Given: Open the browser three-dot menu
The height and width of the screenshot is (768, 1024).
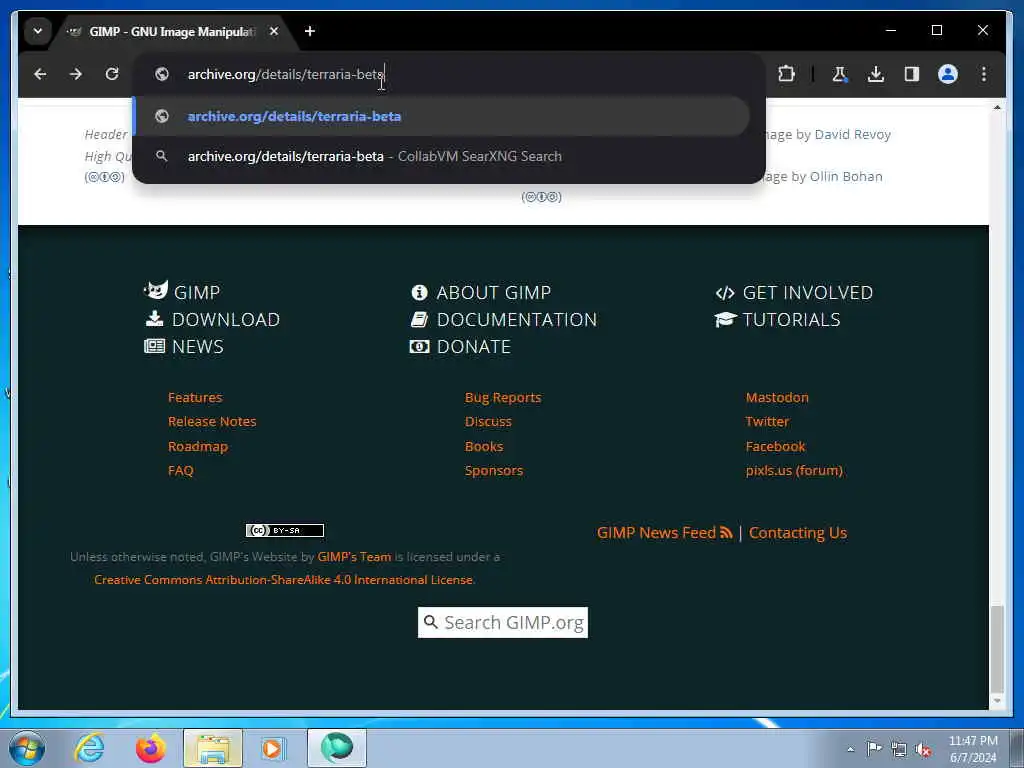Looking at the screenshot, I should [x=984, y=74].
